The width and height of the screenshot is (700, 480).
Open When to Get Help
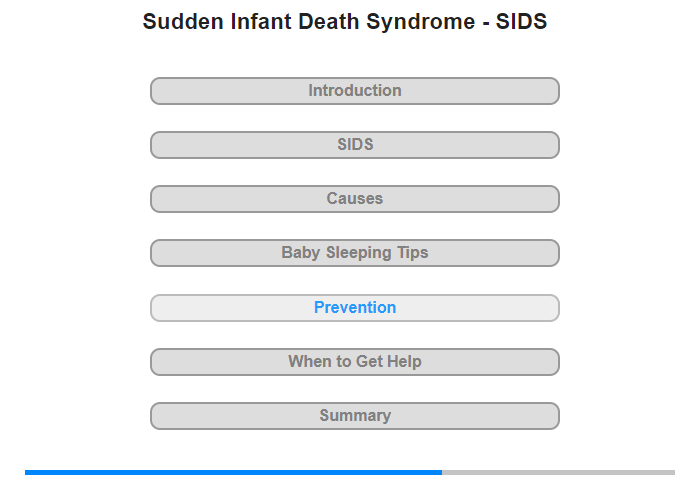pos(354,362)
